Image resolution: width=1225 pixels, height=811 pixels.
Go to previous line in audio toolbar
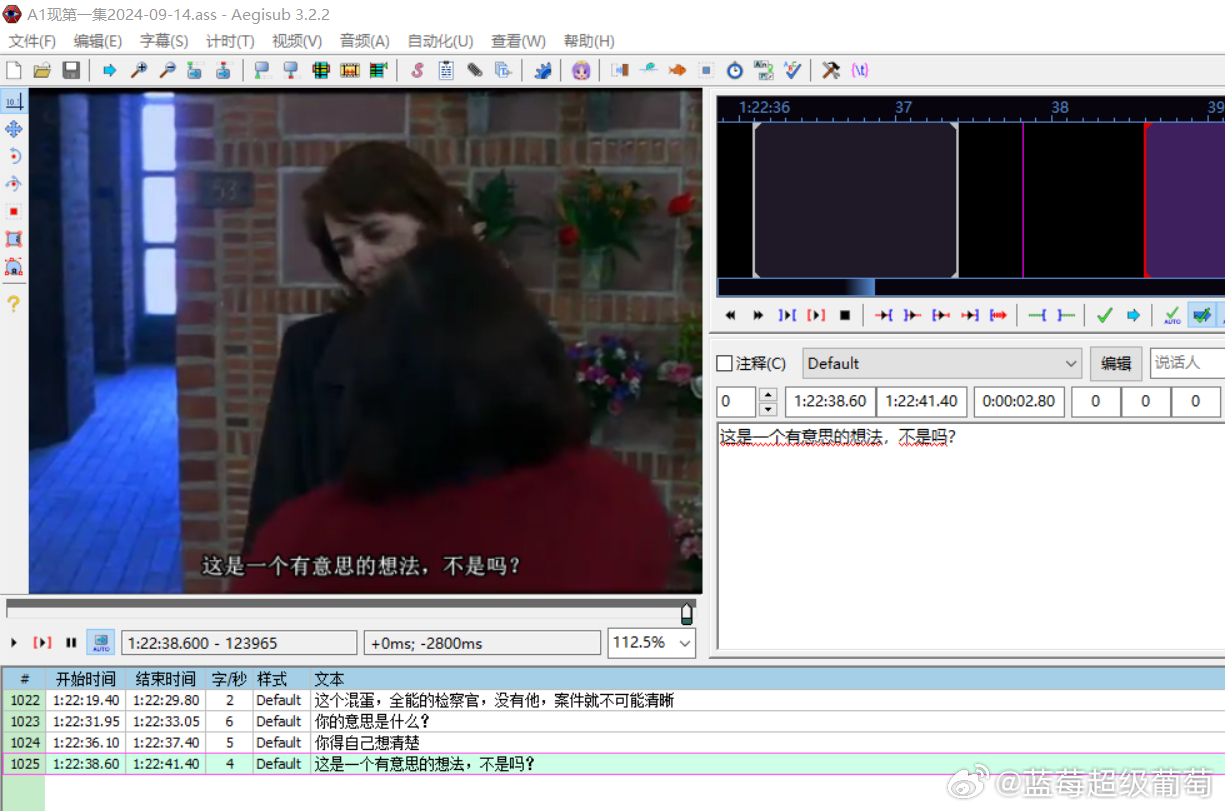tap(730, 315)
